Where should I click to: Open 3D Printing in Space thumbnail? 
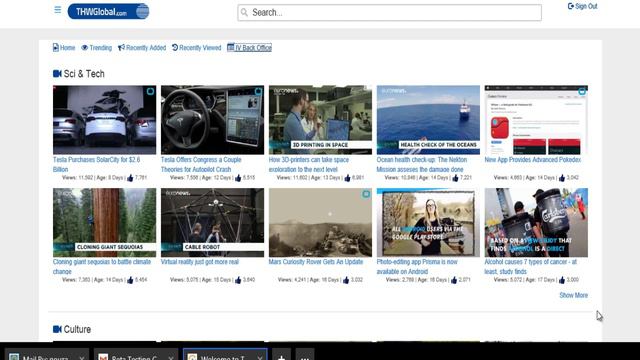pos(320,120)
